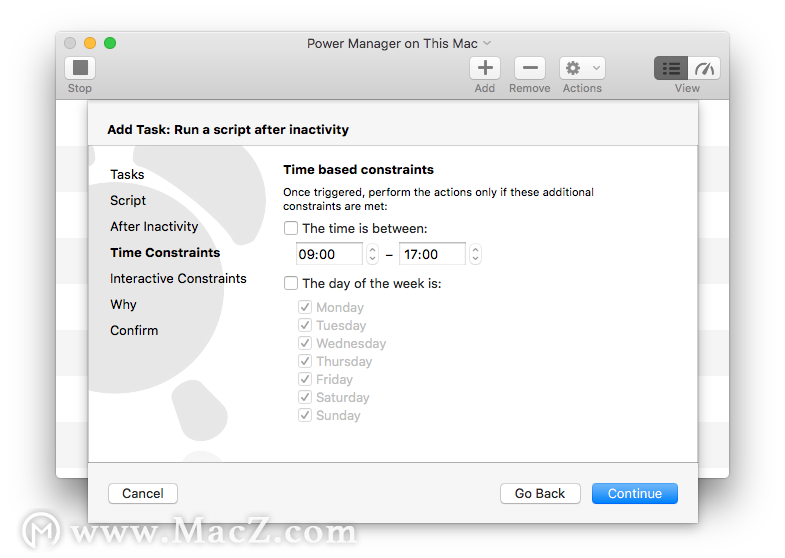The width and height of the screenshot is (785, 558).
Task: Enable 'The time is between' checkbox
Action: tap(291, 228)
